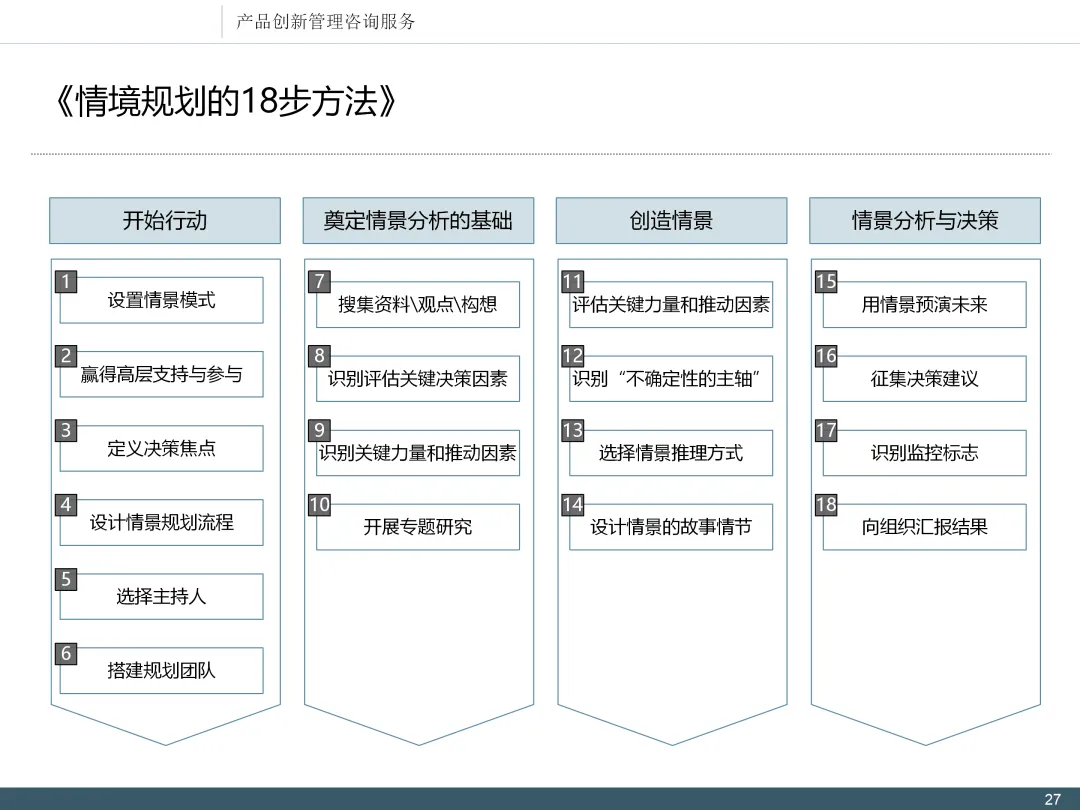Click the step box 定义决策焦点
This screenshot has width=1080, height=810.
click(161, 448)
